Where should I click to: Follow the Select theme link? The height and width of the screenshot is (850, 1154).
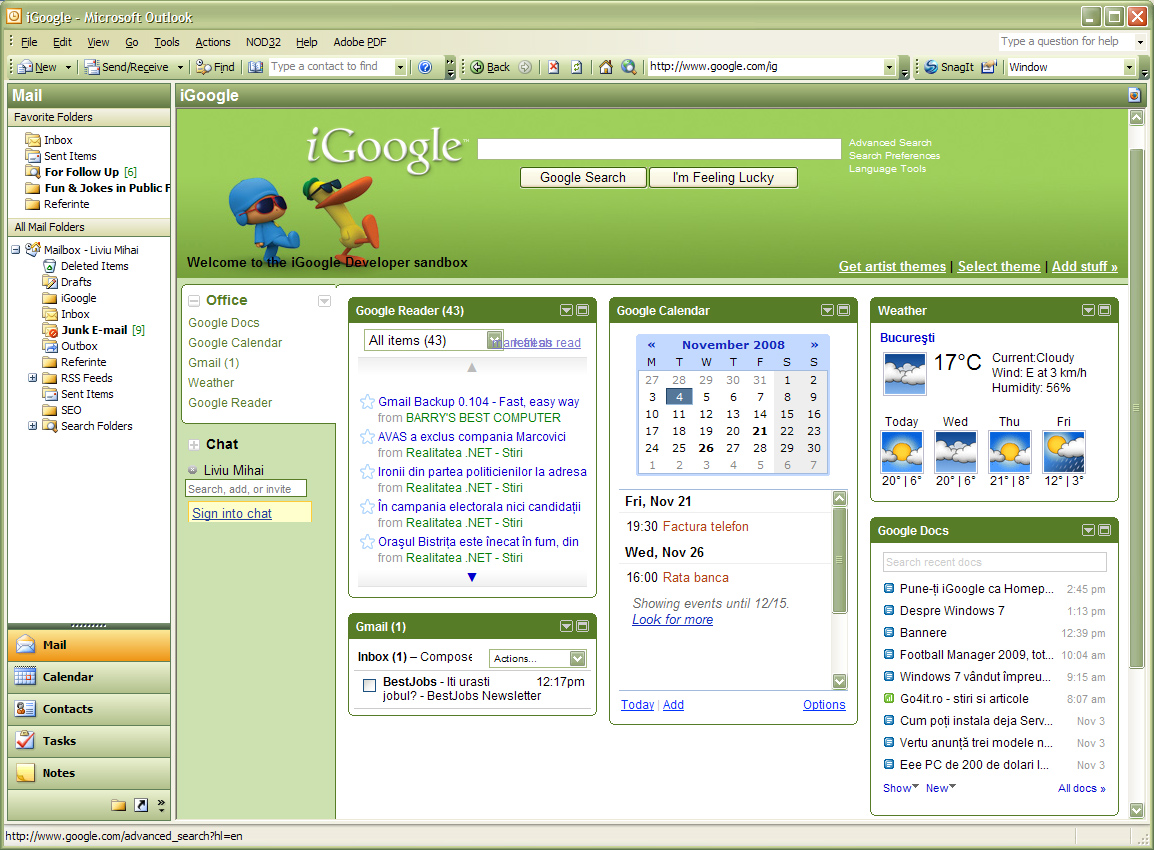(999, 266)
